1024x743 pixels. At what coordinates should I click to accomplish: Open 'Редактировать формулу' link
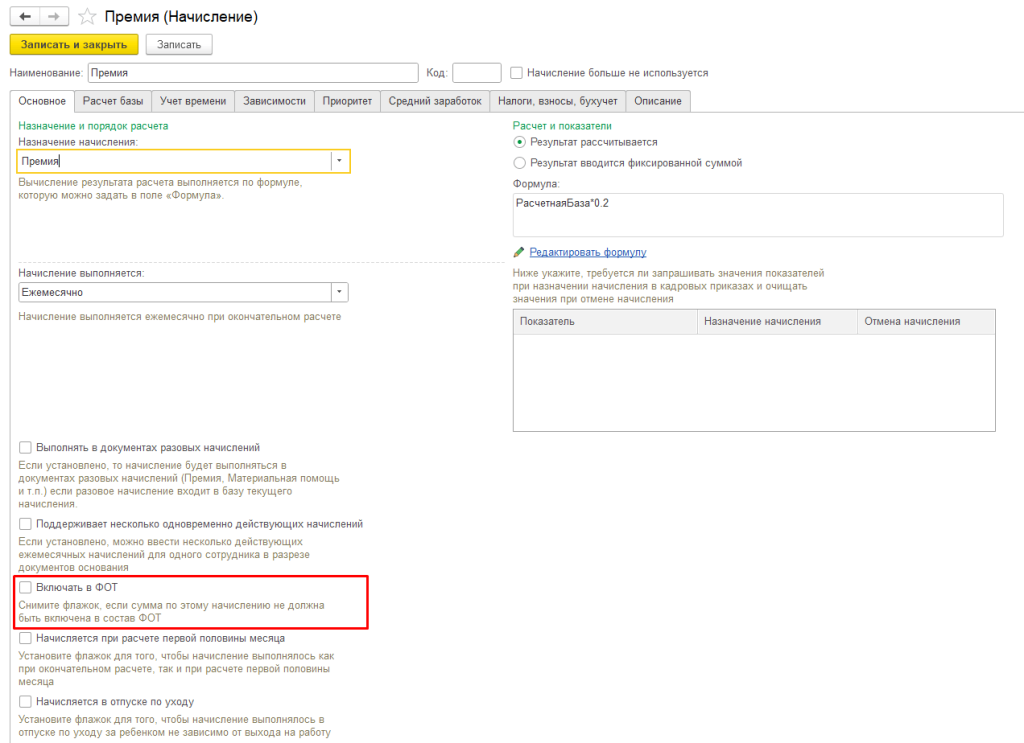(588, 252)
